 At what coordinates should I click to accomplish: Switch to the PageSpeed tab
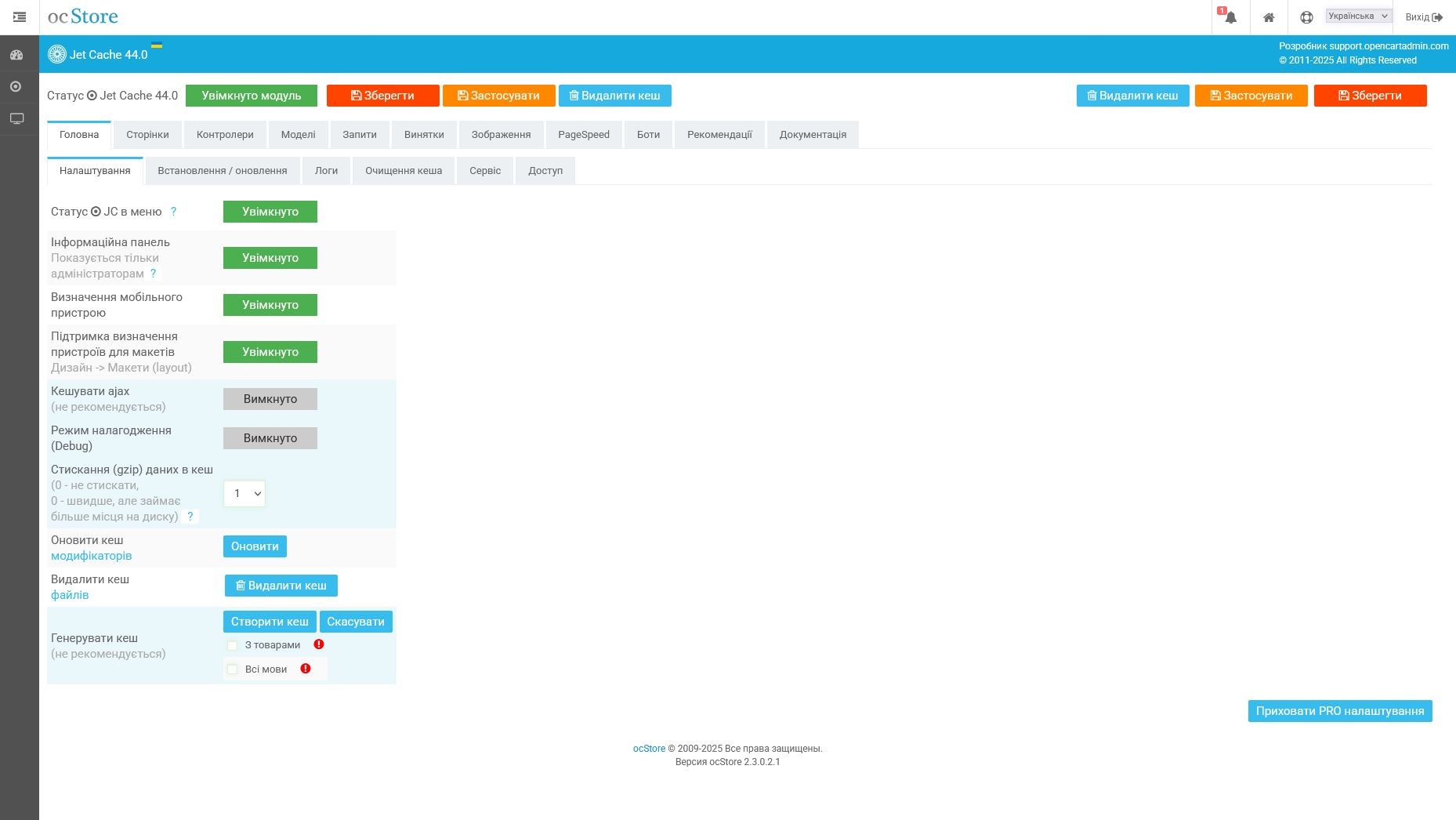(583, 135)
